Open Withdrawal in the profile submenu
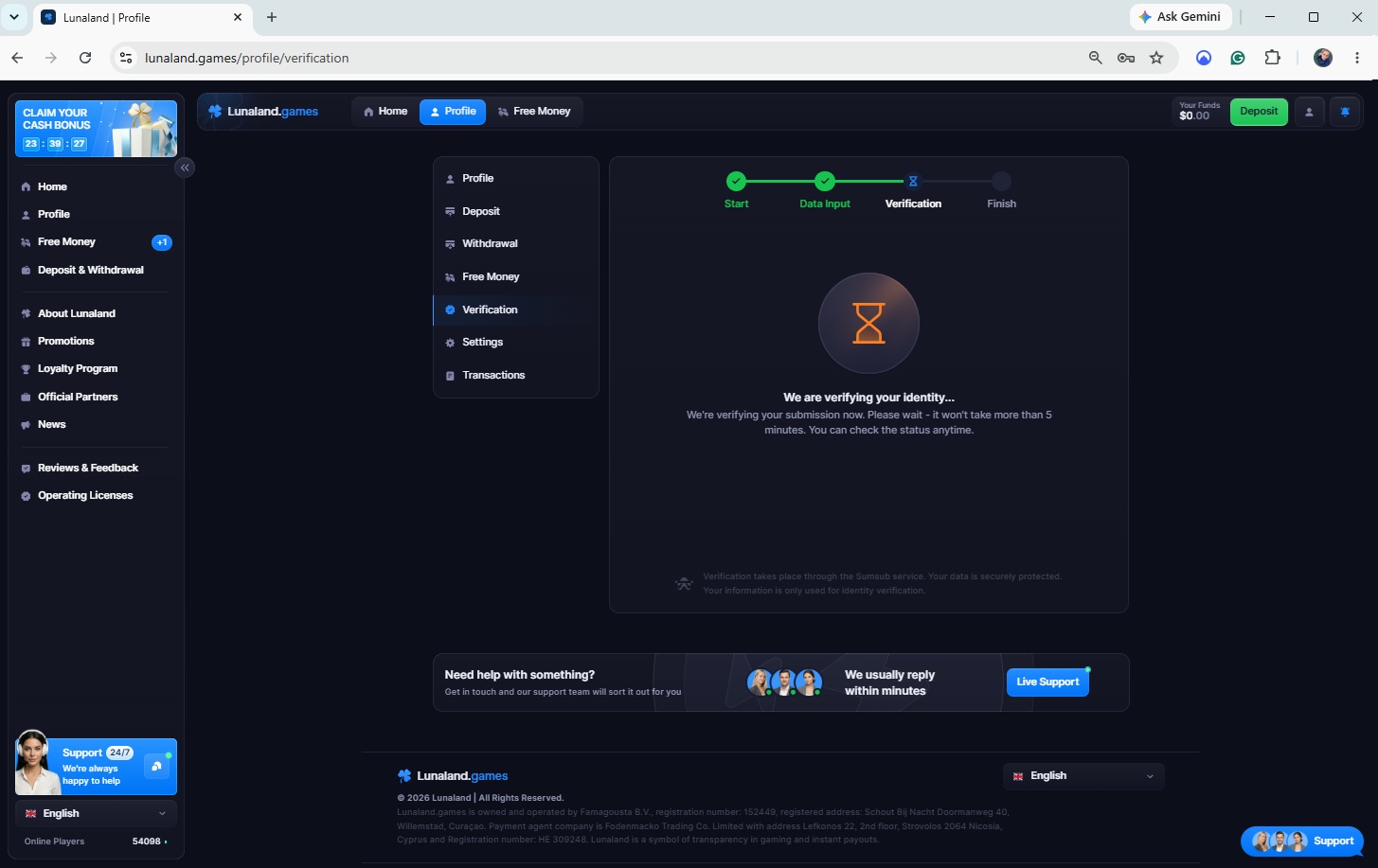This screenshot has width=1378, height=868. (516, 243)
